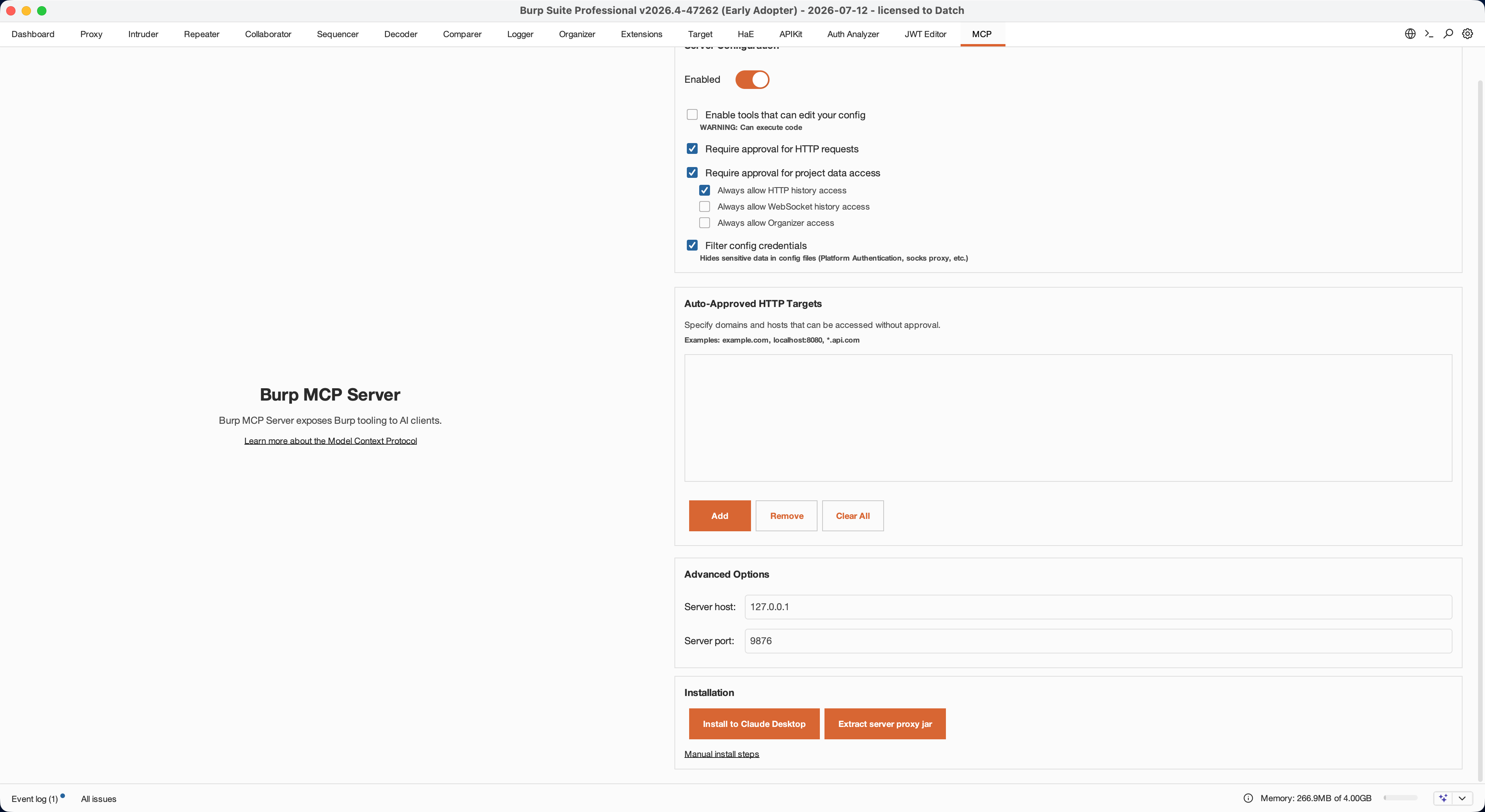1485x812 pixels.
Task: Select the Comparer tab
Action: (x=462, y=34)
